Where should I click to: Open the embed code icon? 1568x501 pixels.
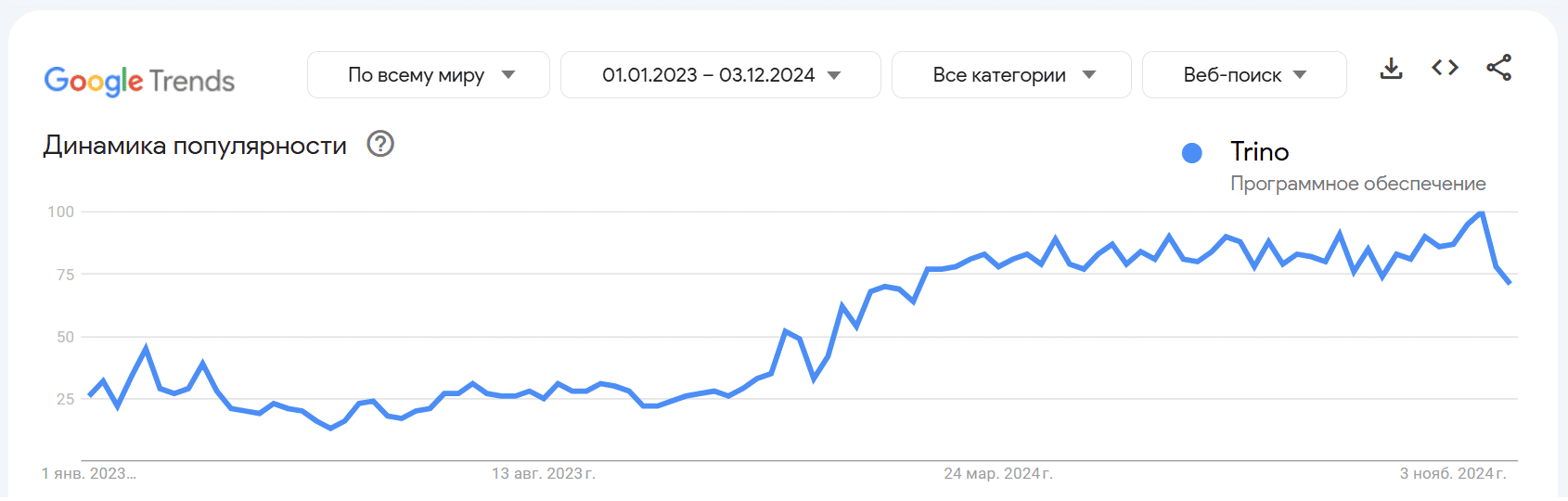pyautogui.click(x=1445, y=68)
